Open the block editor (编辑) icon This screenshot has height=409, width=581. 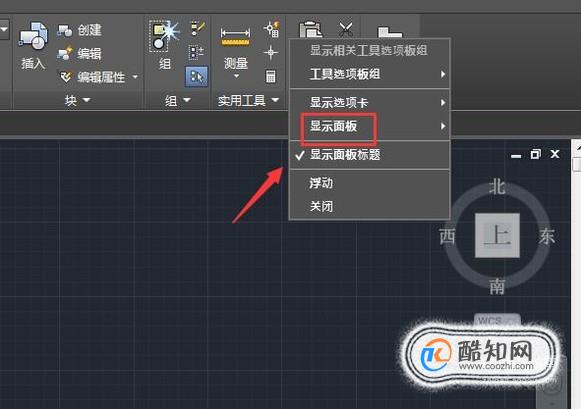tap(64, 54)
